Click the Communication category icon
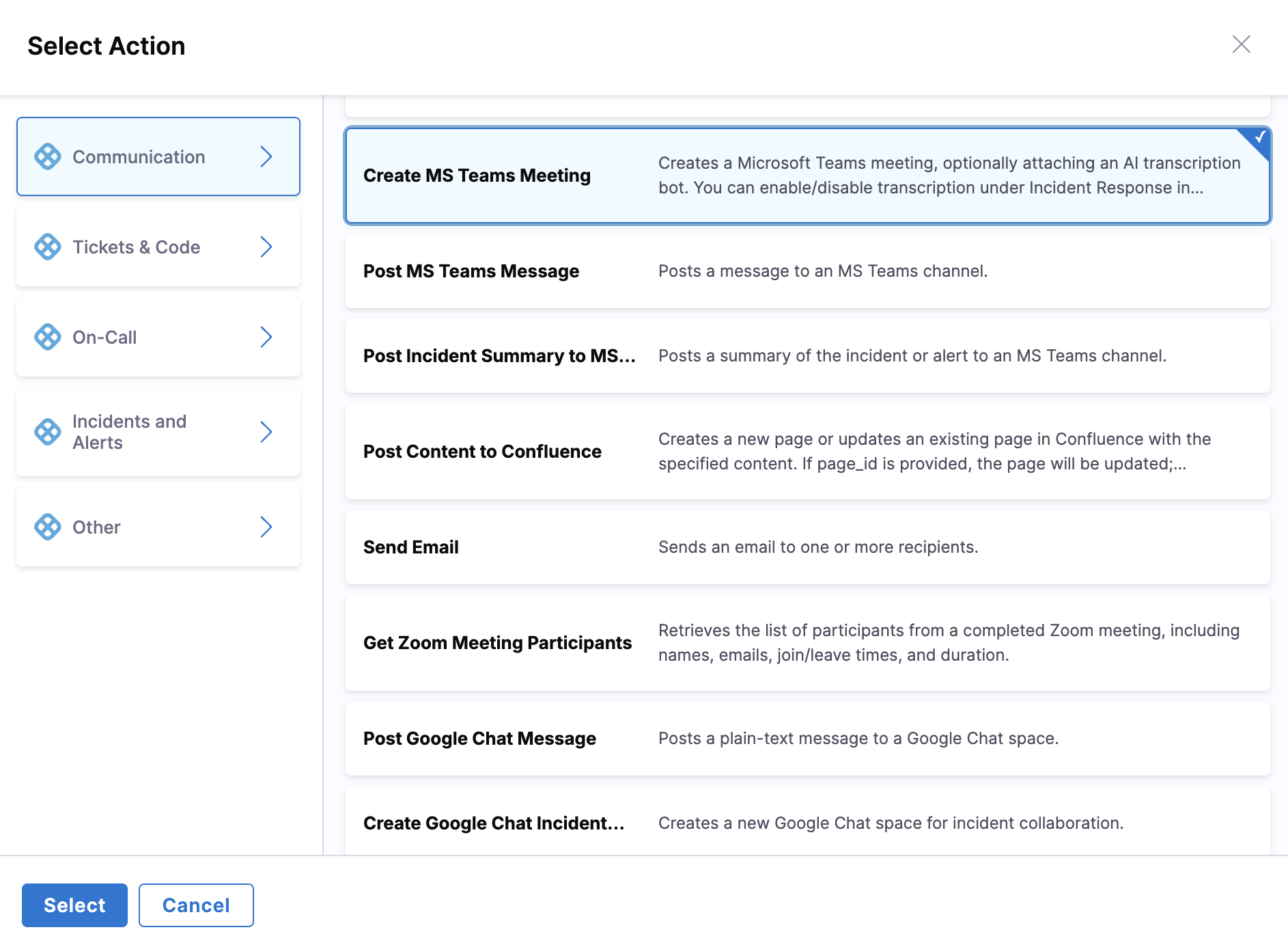 tap(48, 156)
